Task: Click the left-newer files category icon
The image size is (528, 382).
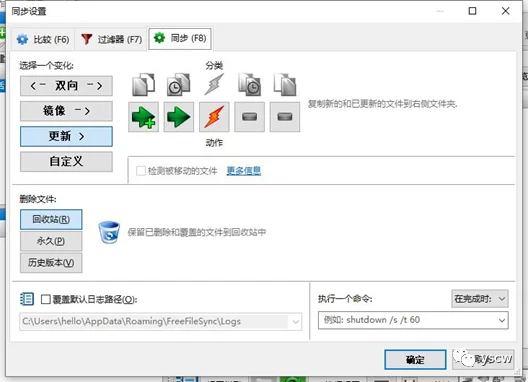Action: point(178,84)
